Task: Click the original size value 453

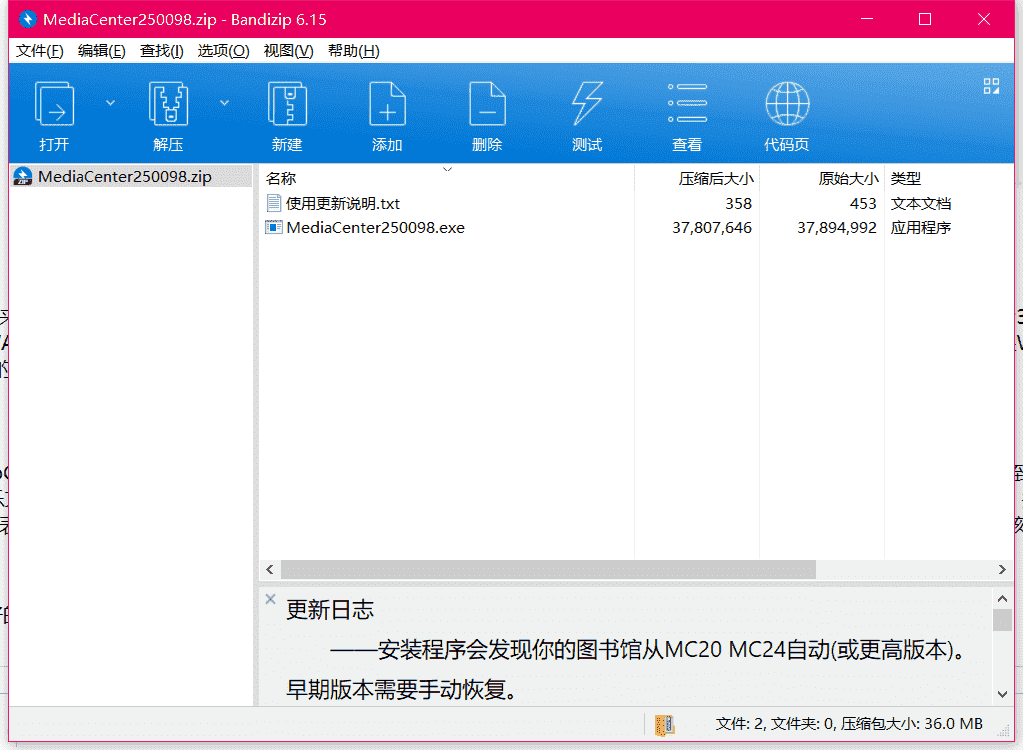Action: [x=863, y=203]
